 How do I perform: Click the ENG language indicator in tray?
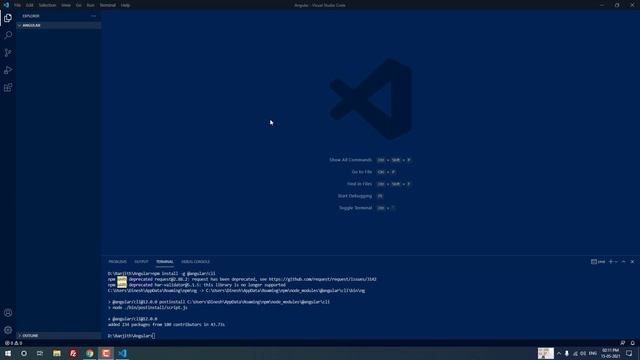(x=593, y=353)
